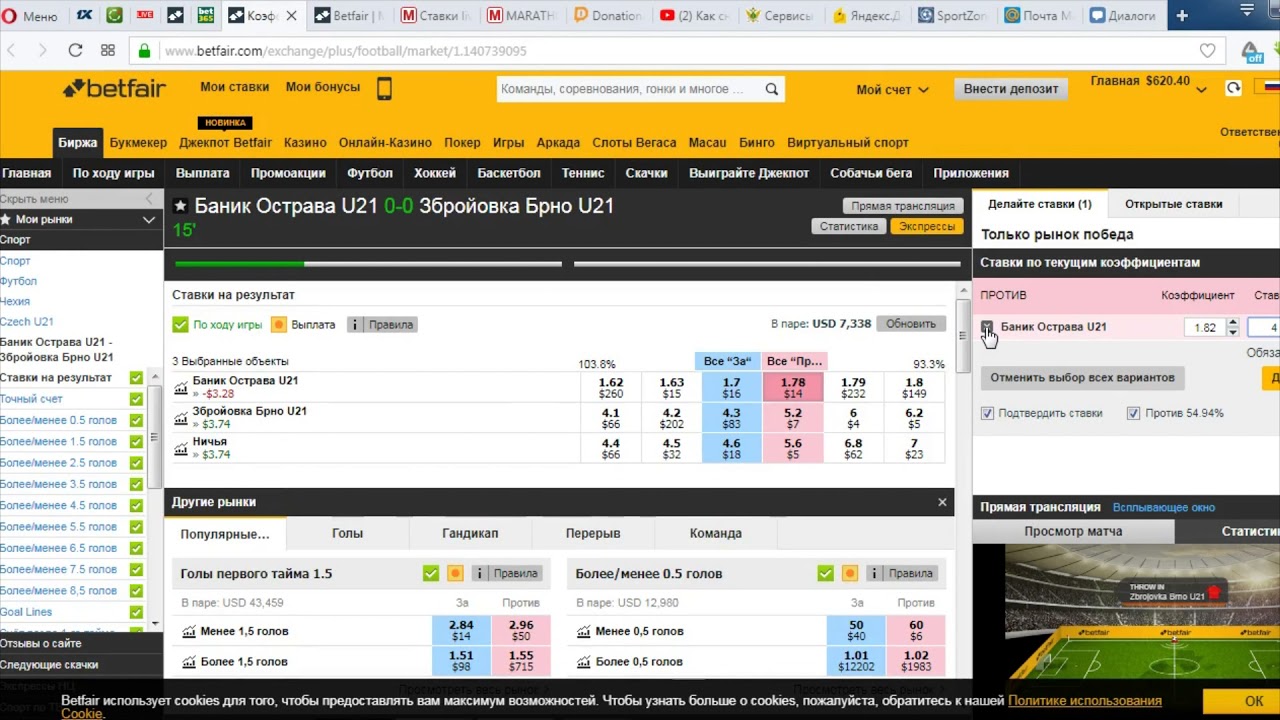Image resolution: width=1280 pixels, height=720 pixels.
Task: Open chart icon for Ничья
Action: 181,449
